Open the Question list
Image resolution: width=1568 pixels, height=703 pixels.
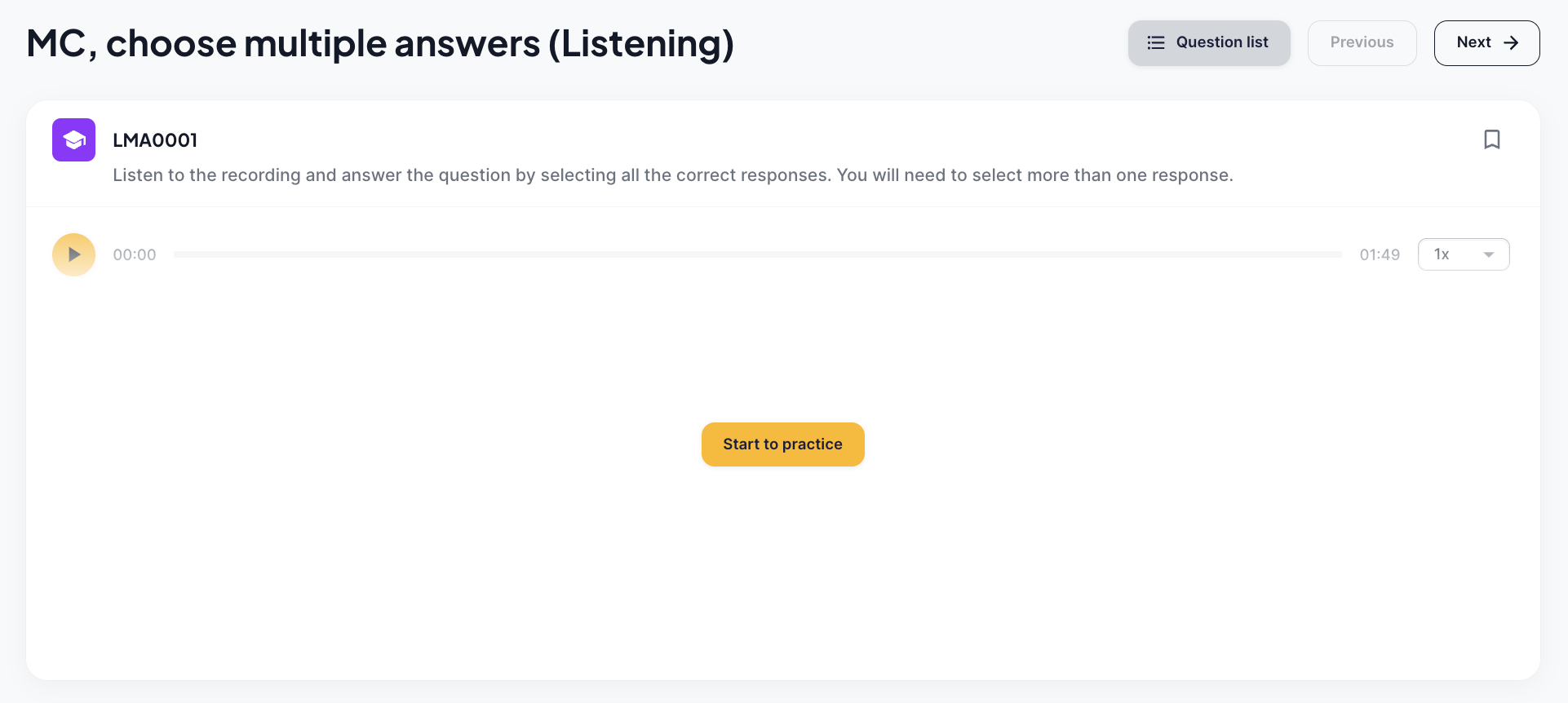click(x=1209, y=42)
